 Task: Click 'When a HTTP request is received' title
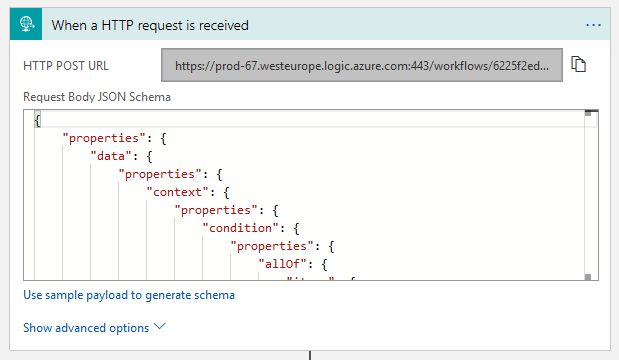click(150, 25)
